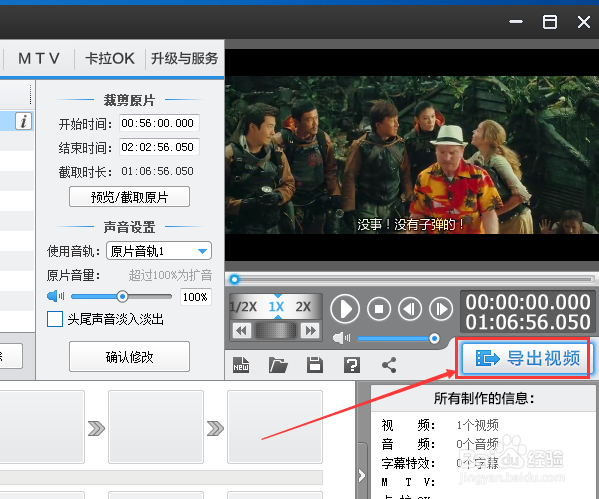Mute the preview player speaker icon
Image resolution: width=599 pixels, height=499 pixels.
[x=341, y=338]
